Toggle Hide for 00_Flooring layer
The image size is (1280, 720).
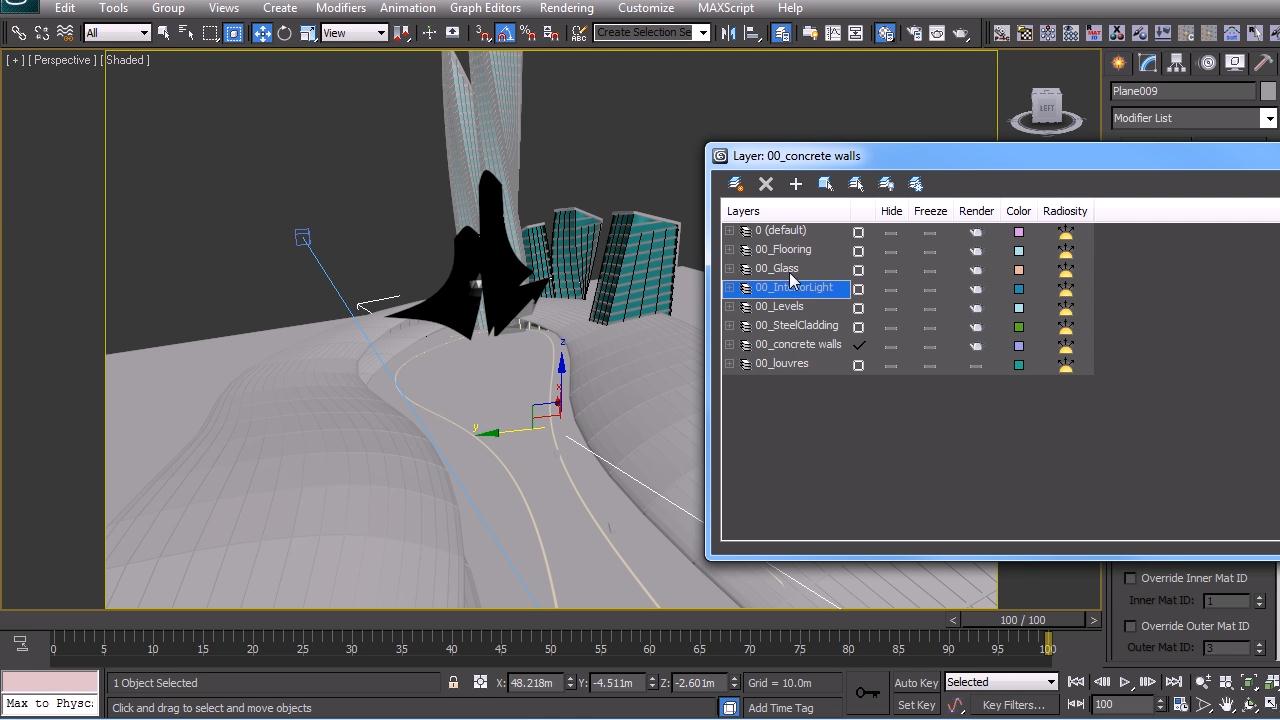(x=891, y=251)
